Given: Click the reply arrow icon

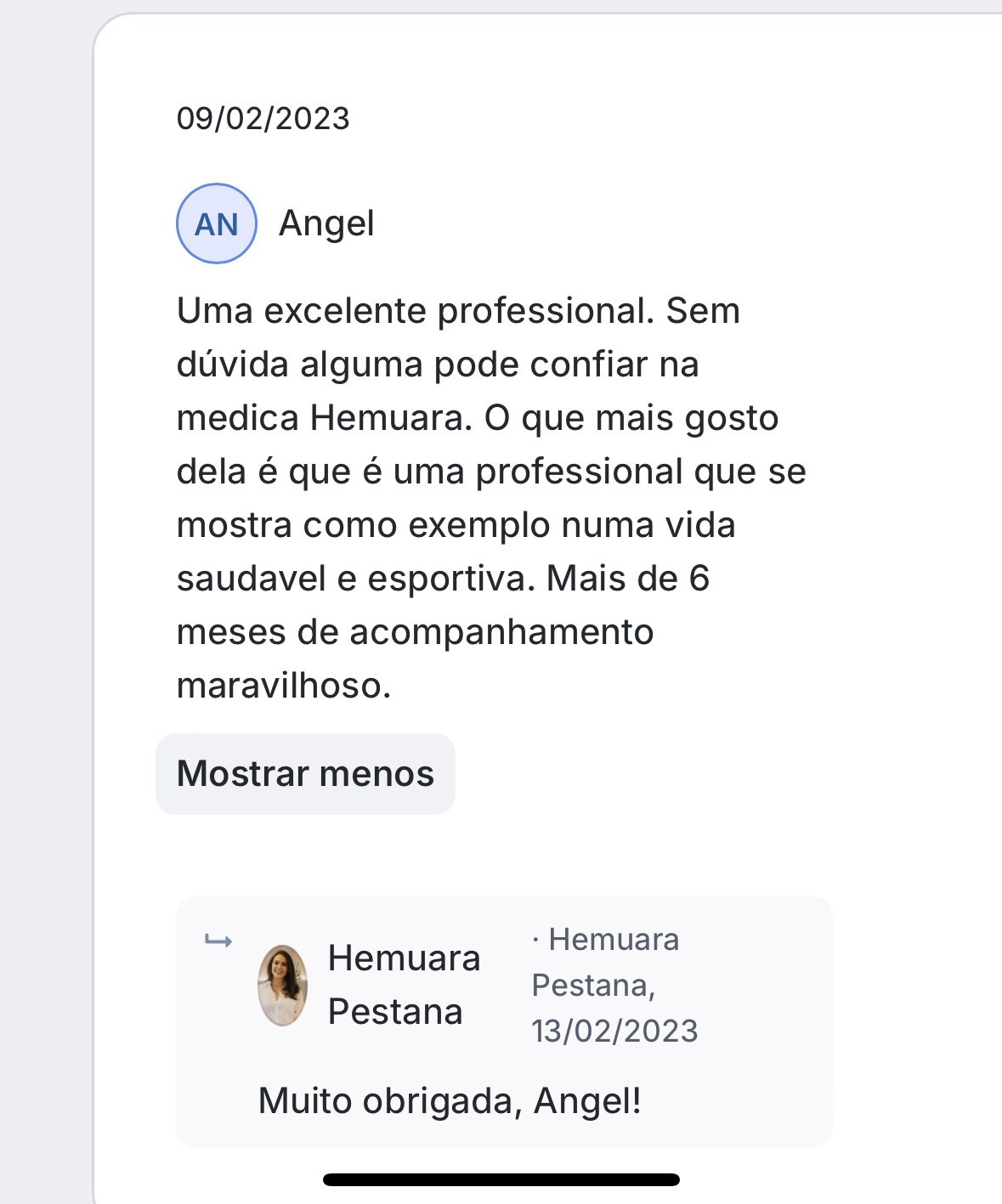Looking at the screenshot, I should coord(218,941).
